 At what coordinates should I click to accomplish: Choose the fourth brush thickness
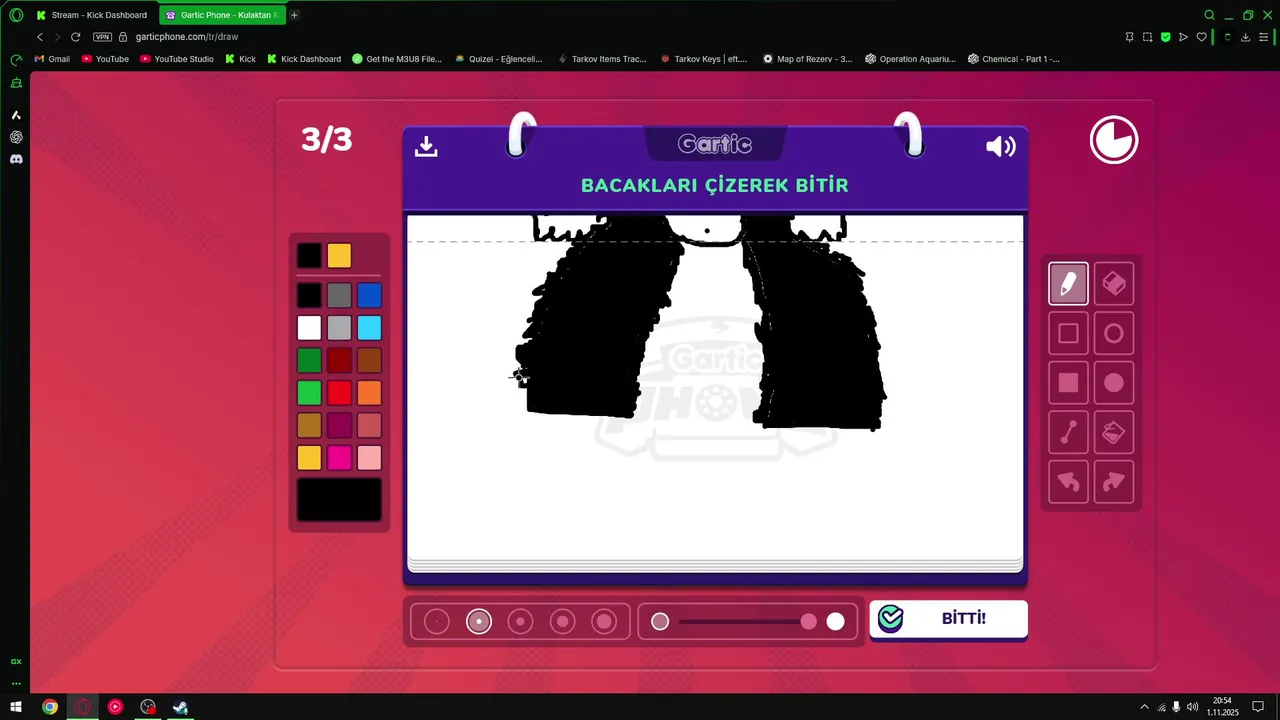point(562,622)
